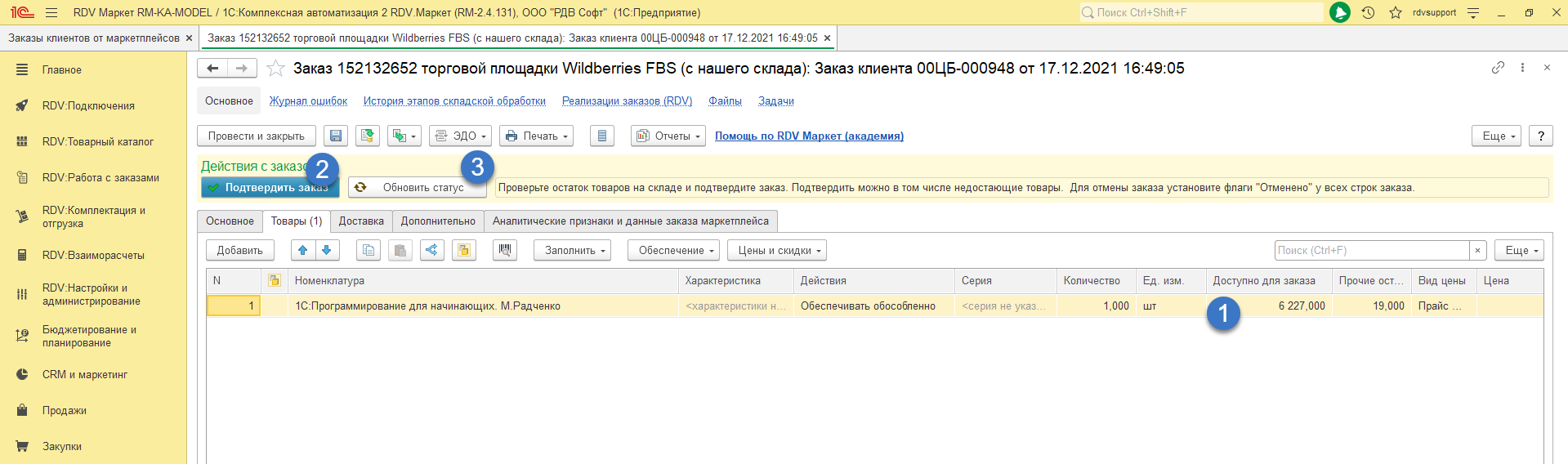Copy link to document icon
This screenshot has height=464, width=1568.
1498,68
